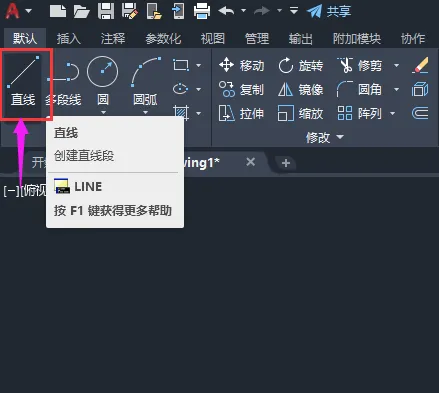This screenshot has height=393, width=439.
Task: Open the viewport controls [-] label
Action: pyautogui.click(x=11, y=191)
